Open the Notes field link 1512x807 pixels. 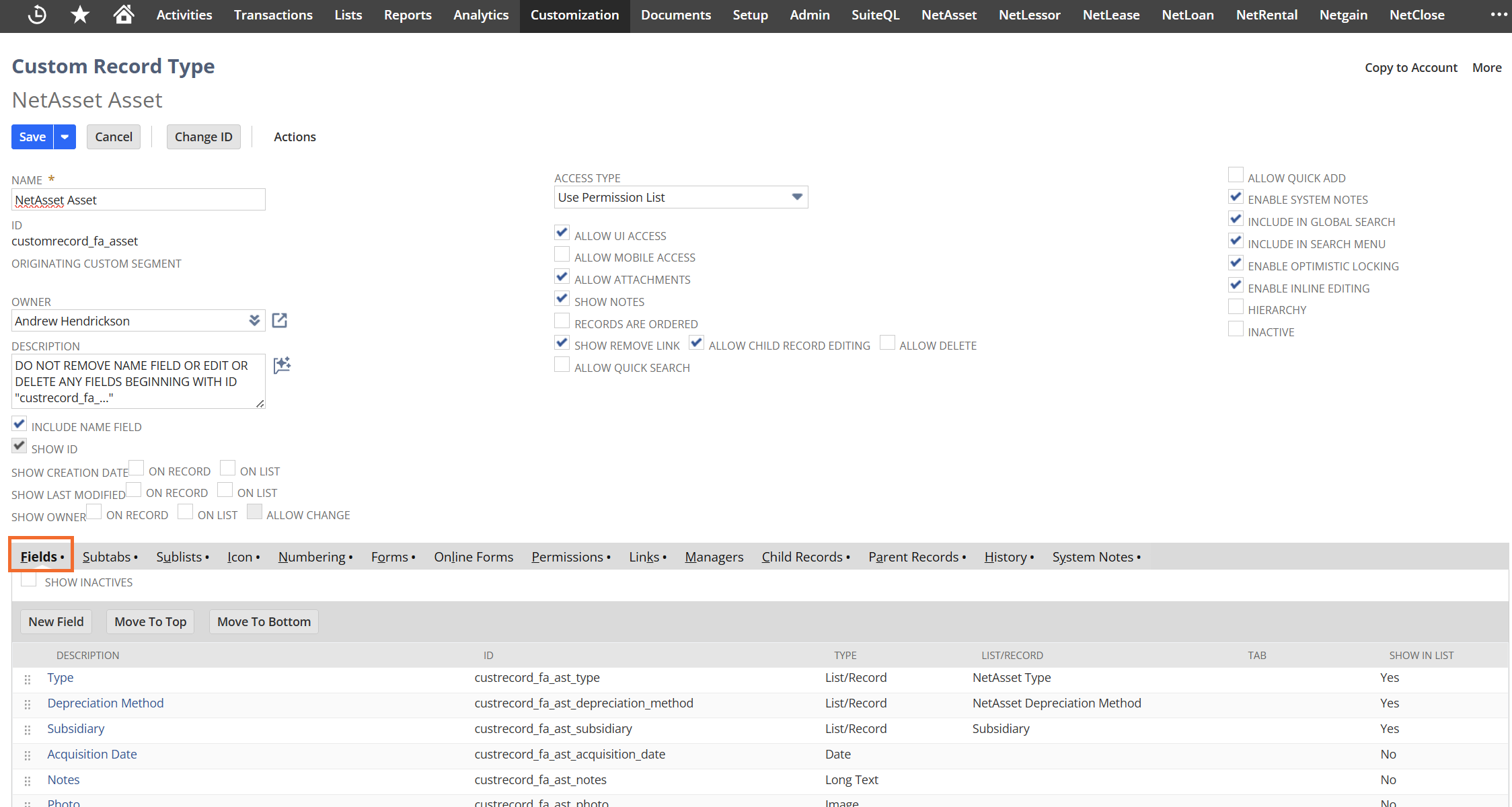pos(63,779)
